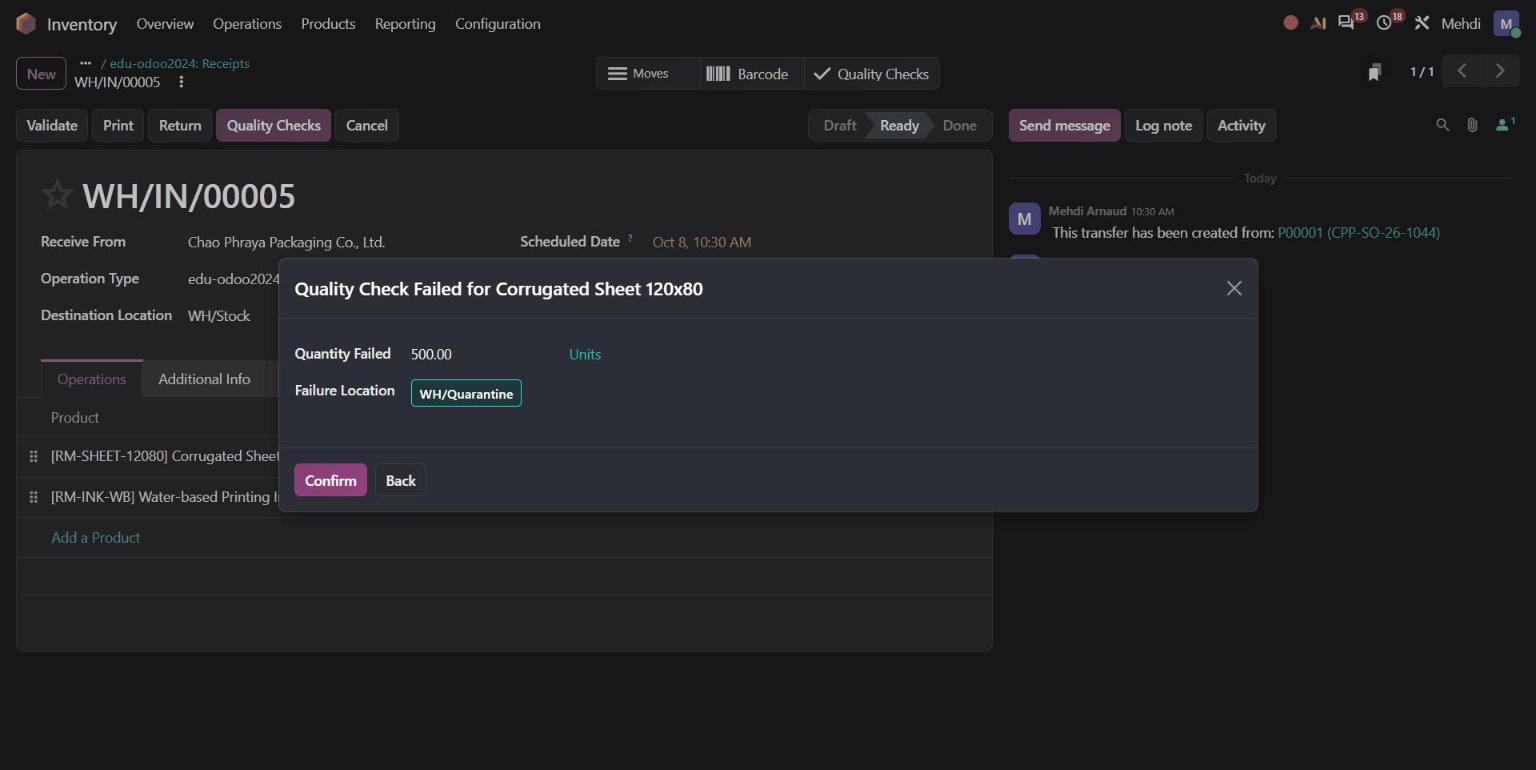Click the Quality Checks smart button with checkmark
The image size is (1536, 770).
point(871,74)
